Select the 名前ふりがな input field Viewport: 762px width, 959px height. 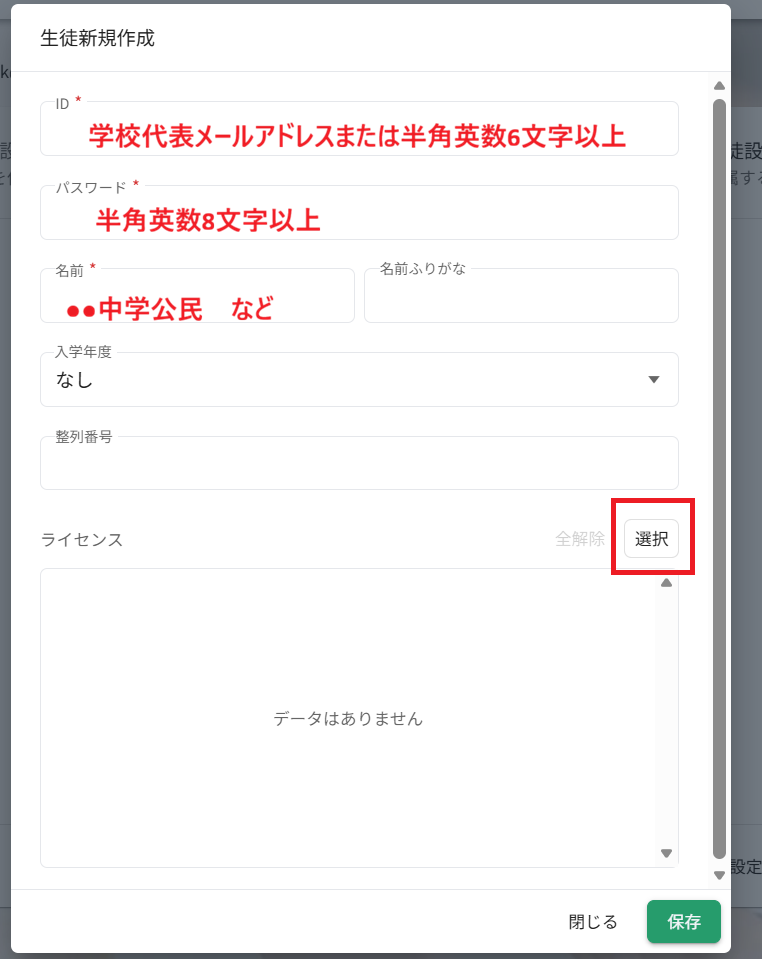click(520, 298)
